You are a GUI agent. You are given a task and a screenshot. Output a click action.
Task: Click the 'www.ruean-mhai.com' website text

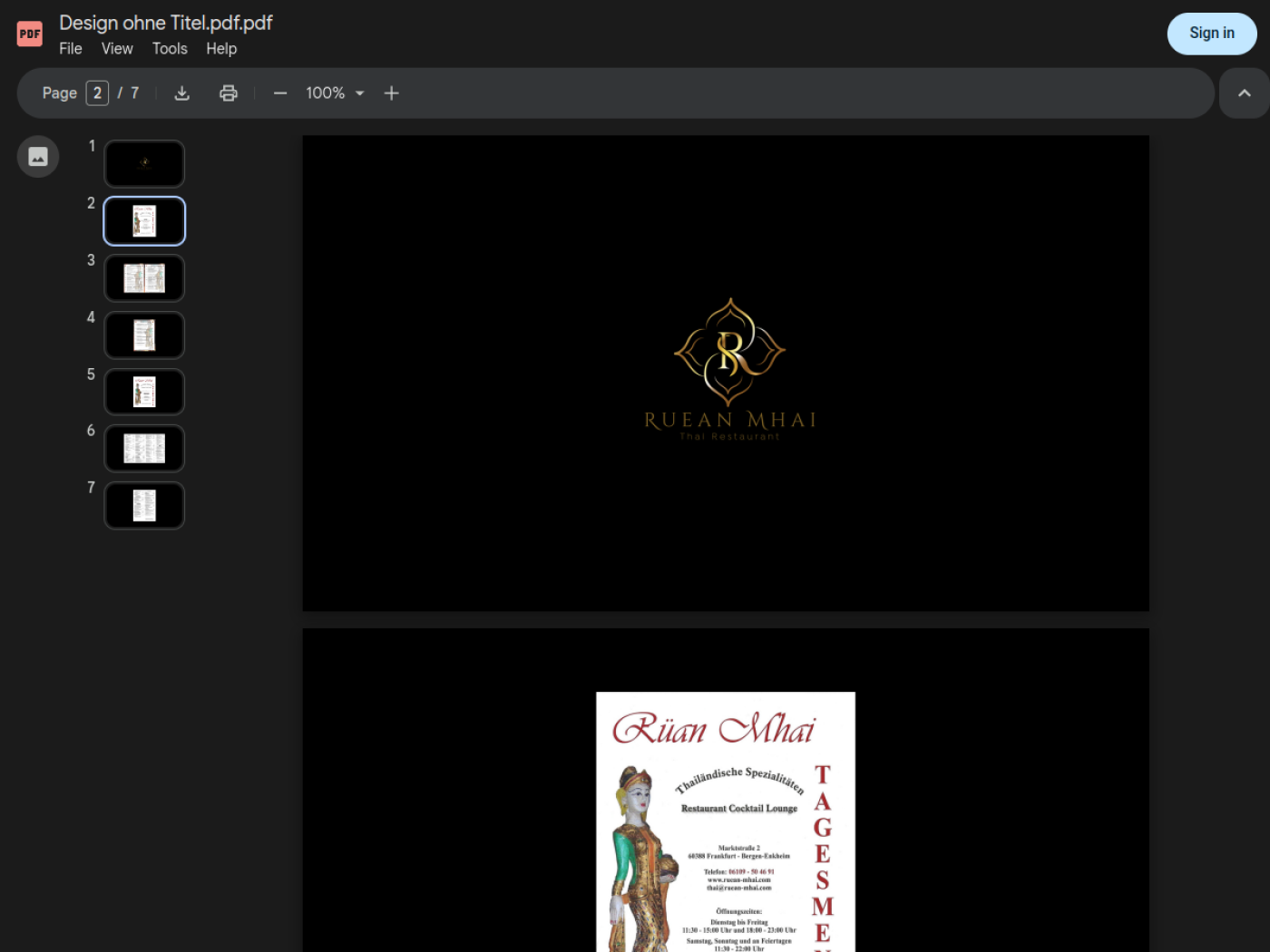(739, 879)
